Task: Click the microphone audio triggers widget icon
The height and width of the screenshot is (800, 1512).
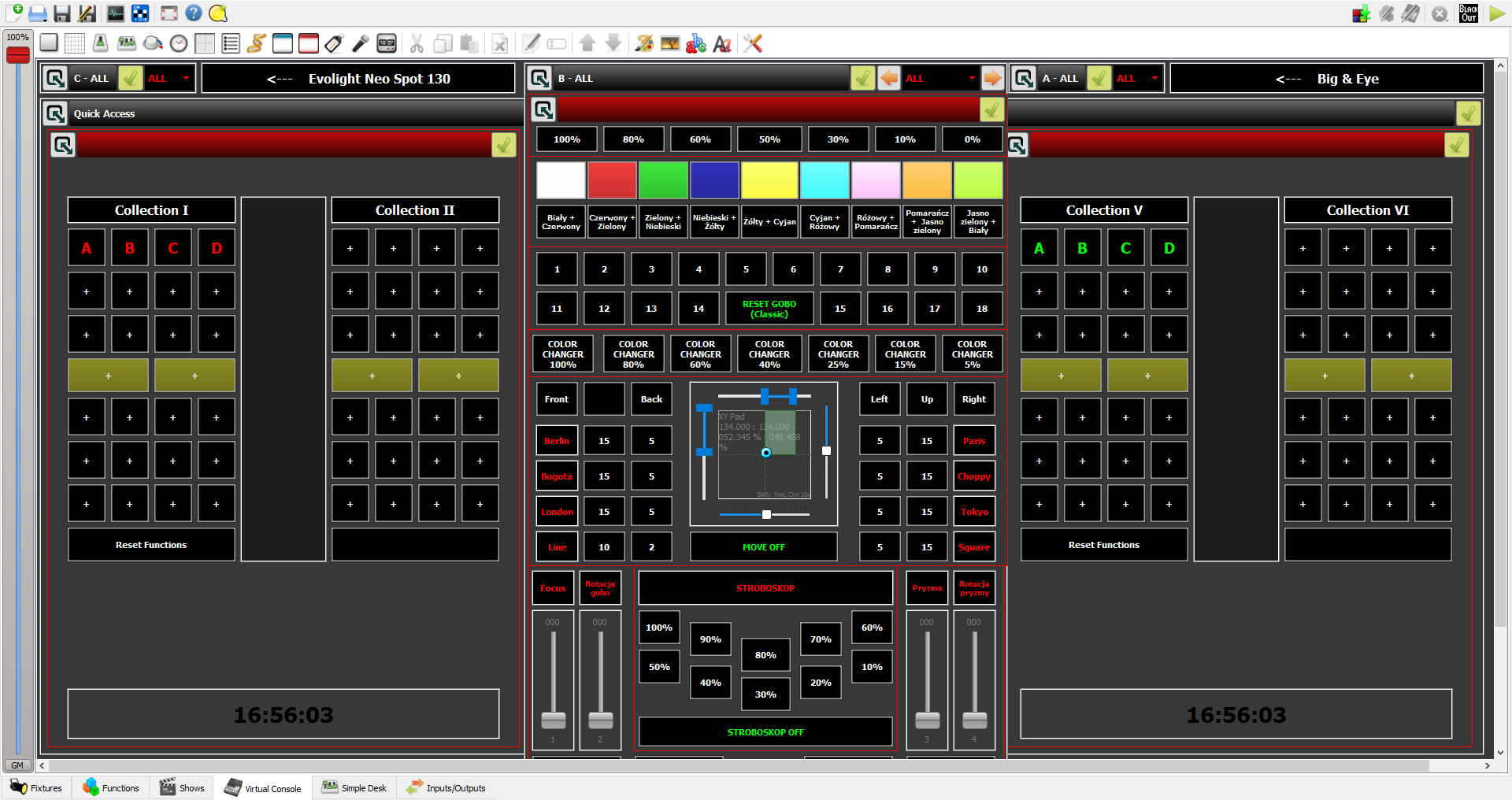Action: pyautogui.click(x=360, y=43)
